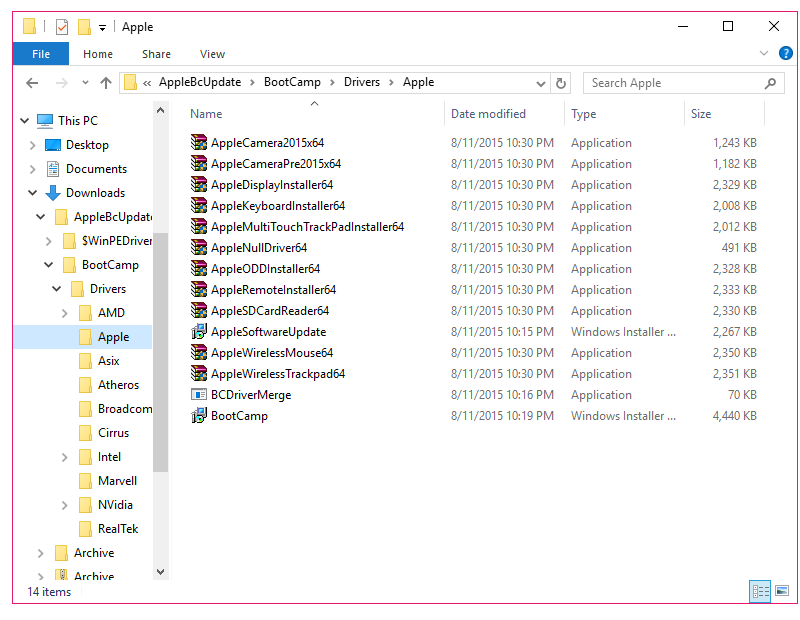The image size is (800, 620).
Task: Collapse the BootCamp tree node
Action: 48,264
